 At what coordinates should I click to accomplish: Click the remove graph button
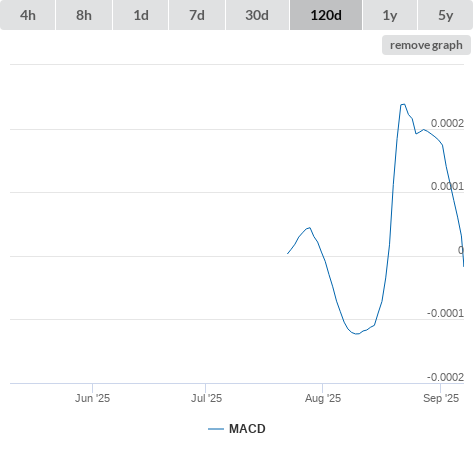coord(426,45)
